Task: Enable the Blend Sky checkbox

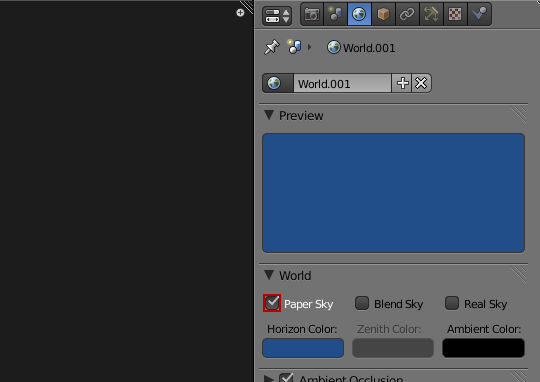Action: 362,303
